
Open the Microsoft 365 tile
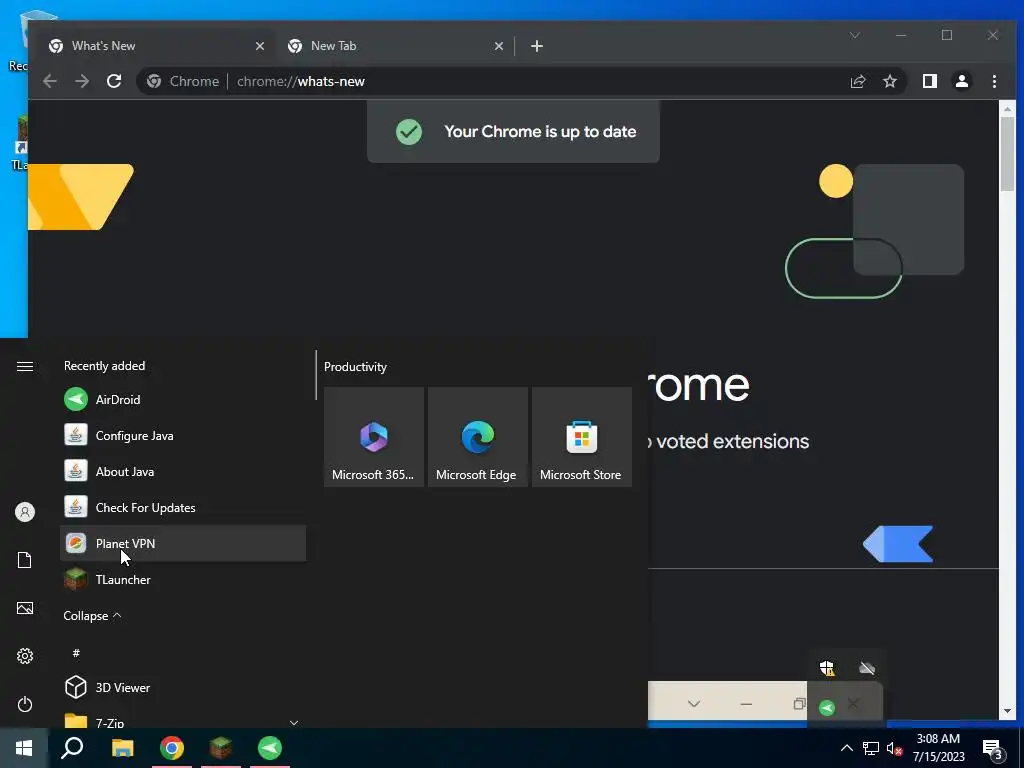click(374, 437)
